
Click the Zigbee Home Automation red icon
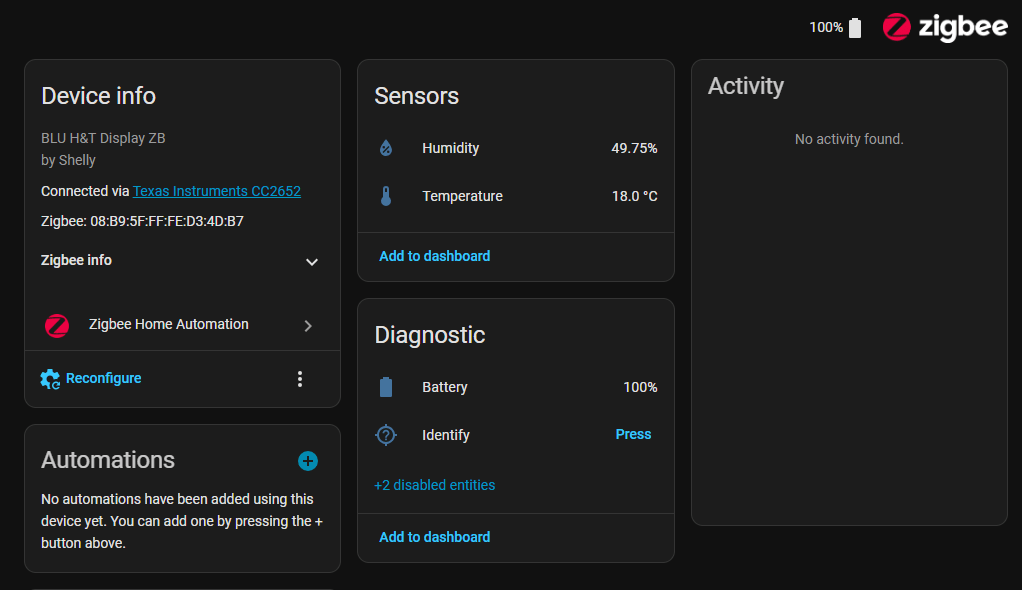(x=57, y=325)
